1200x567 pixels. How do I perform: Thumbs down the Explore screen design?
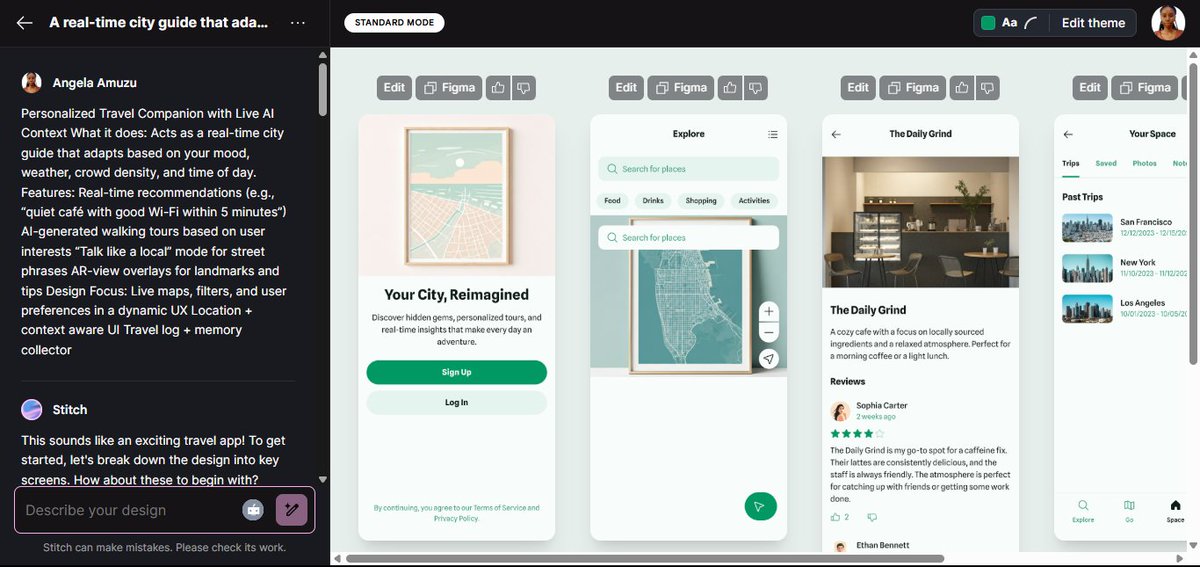coord(755,88)
